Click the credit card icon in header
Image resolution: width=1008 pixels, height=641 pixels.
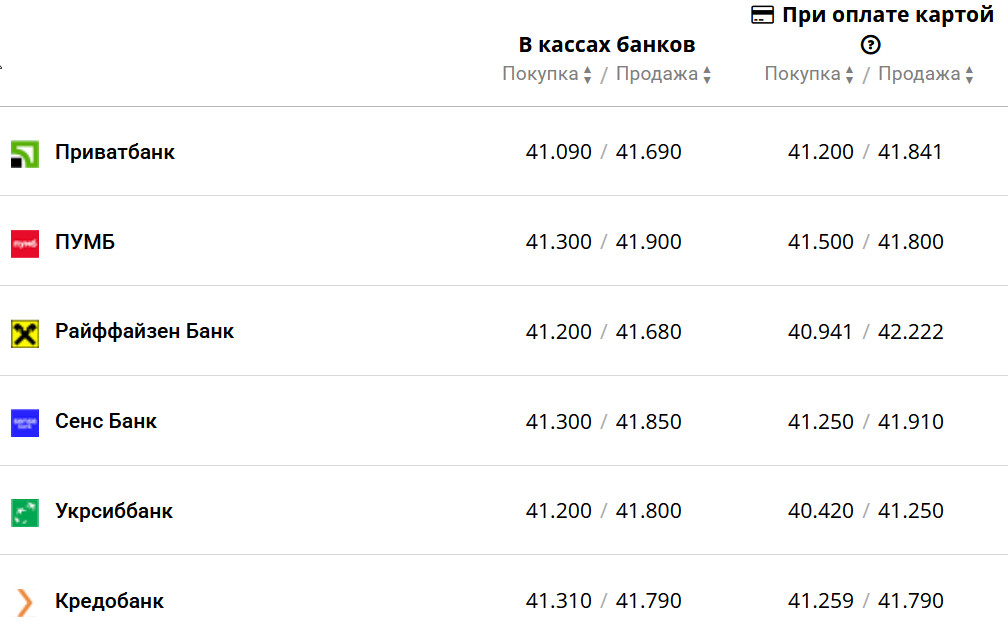tap(763, 15)
